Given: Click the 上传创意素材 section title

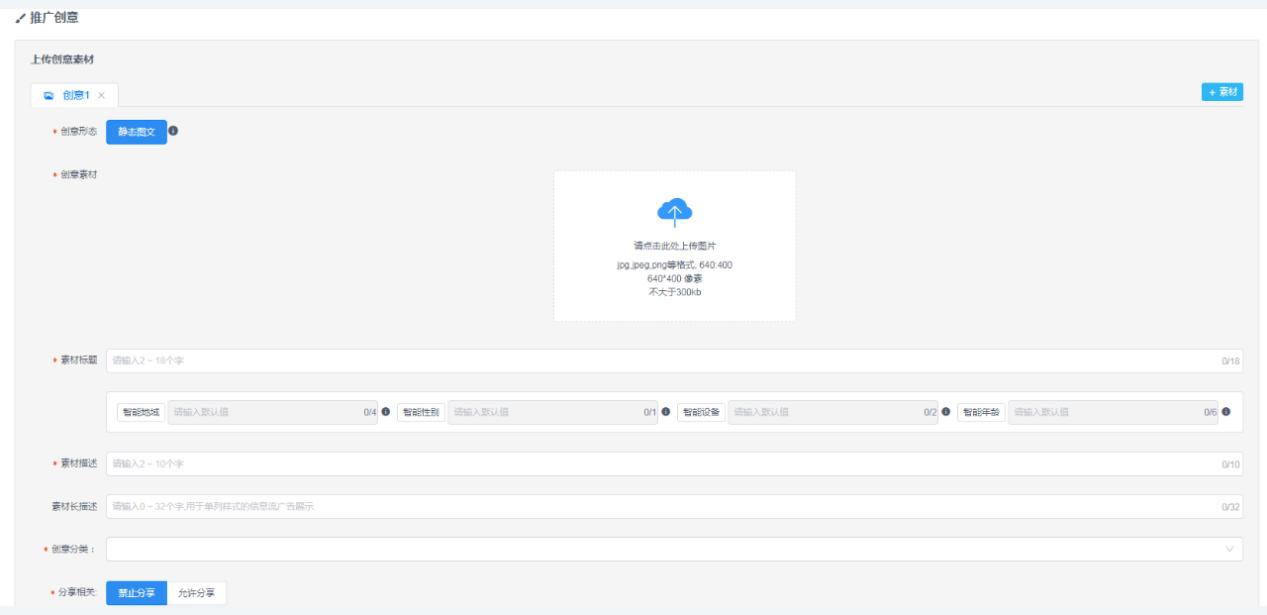Looking at the screenshot, I should [x=62, y=60].
